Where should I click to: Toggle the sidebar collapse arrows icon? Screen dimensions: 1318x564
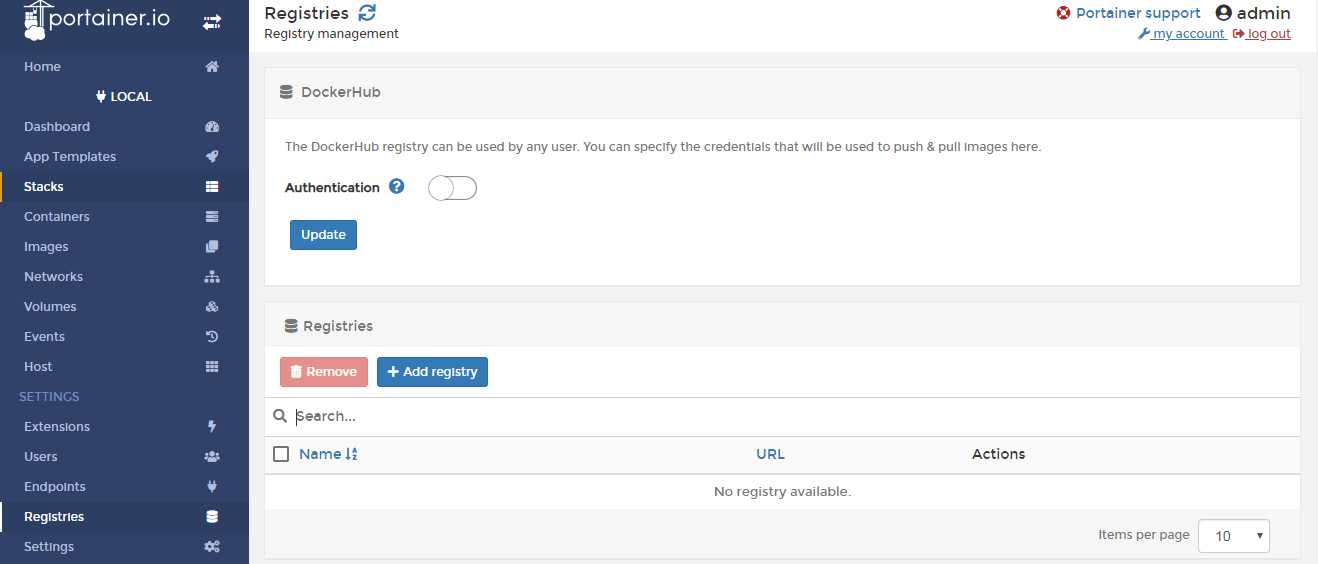point(212,22)
